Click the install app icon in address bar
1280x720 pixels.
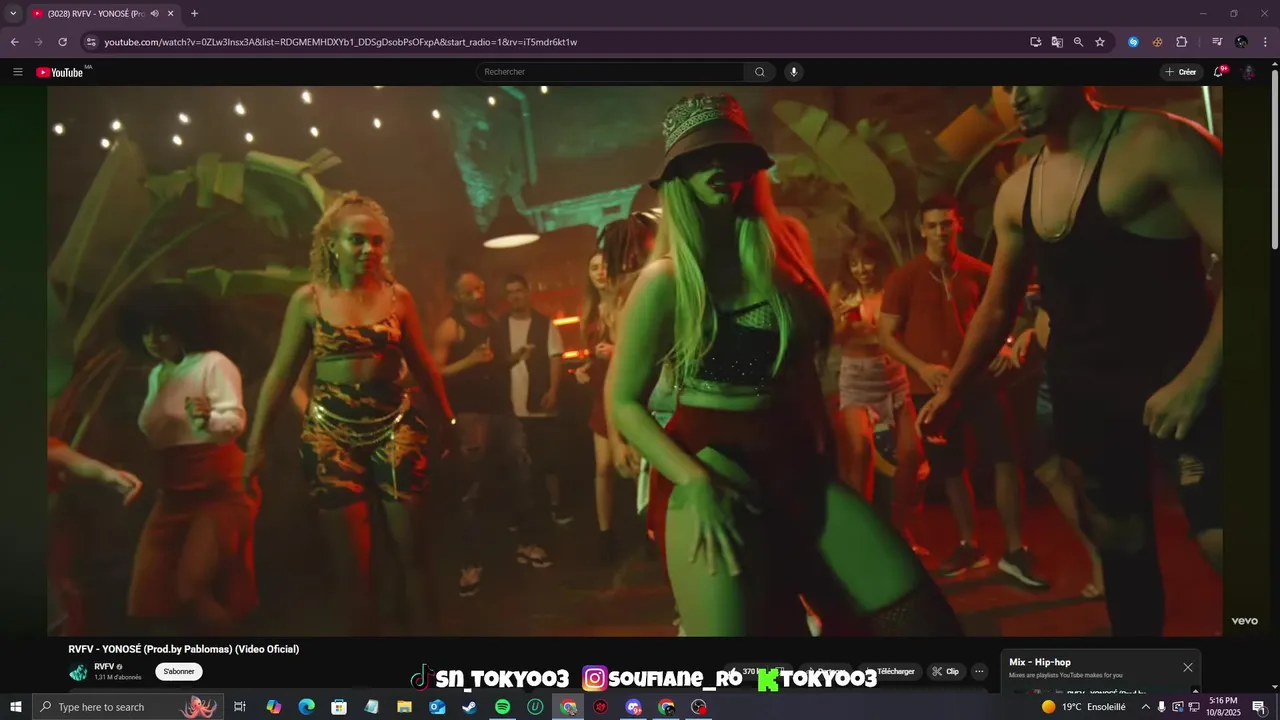coord(1036,42)
